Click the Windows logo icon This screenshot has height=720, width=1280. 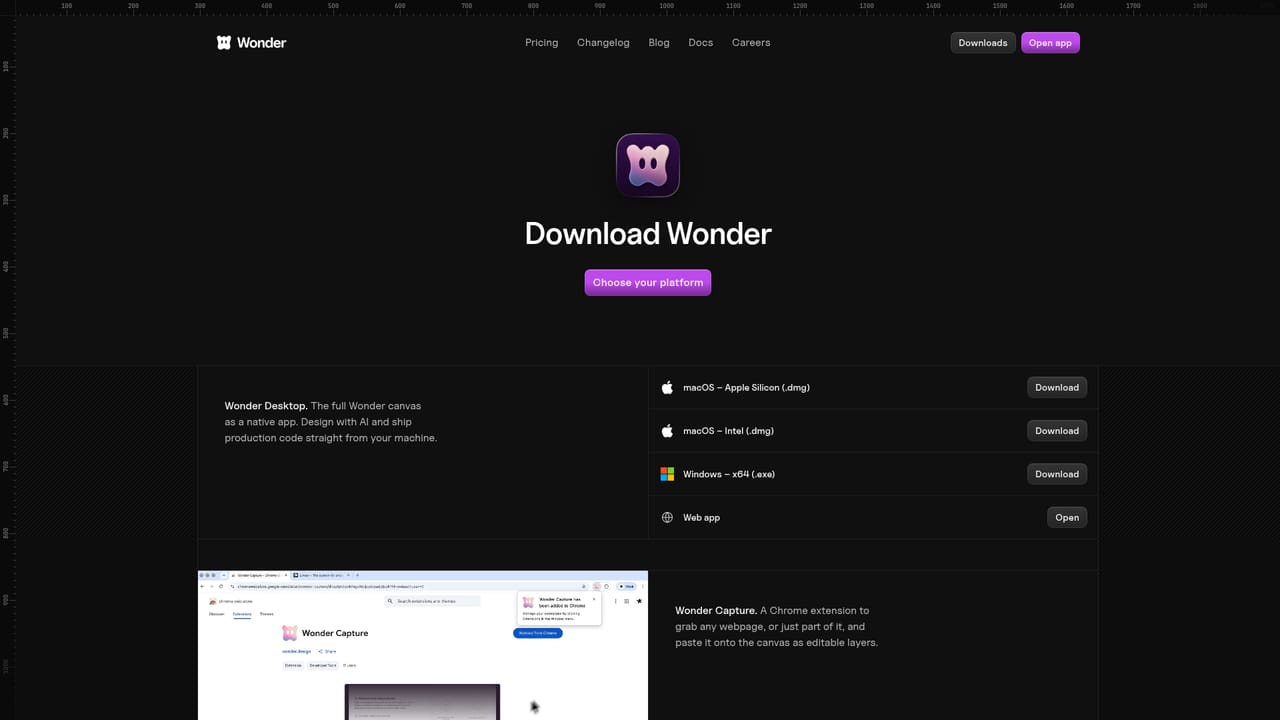tap(667, 474)
